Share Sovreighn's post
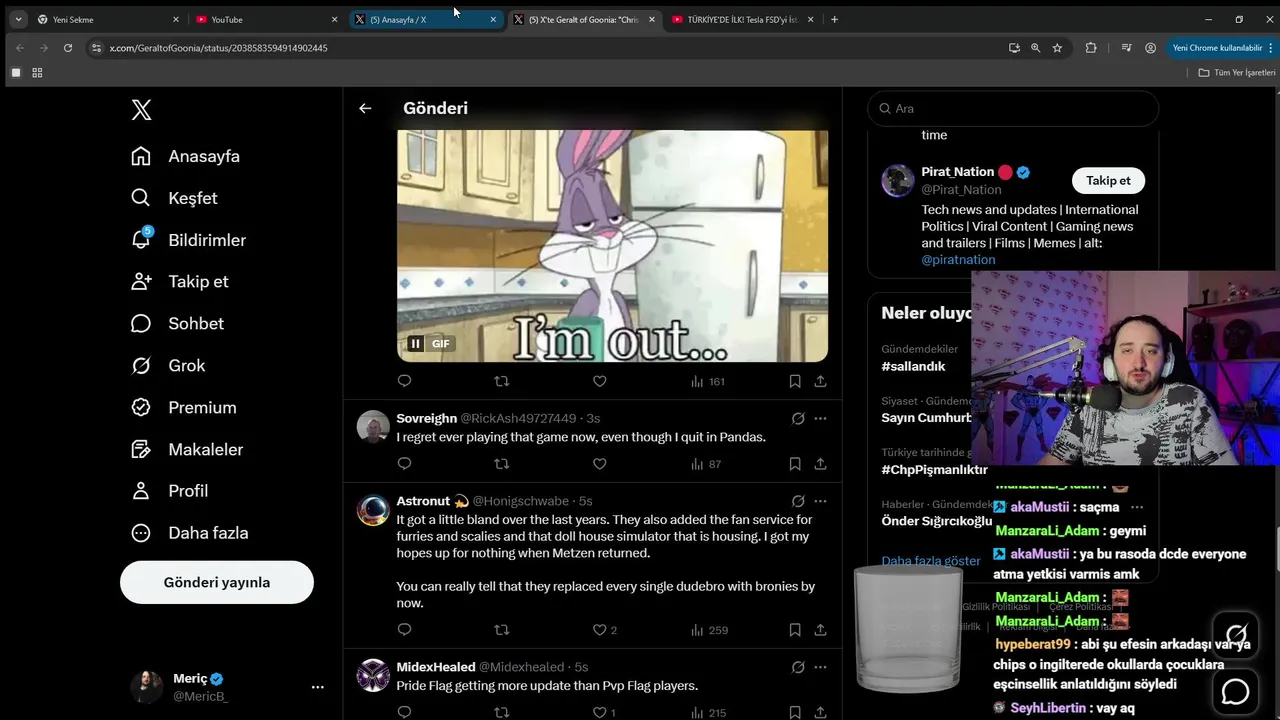The height and width of the screenshot is (720, 1280). pyautogui.click(x=820, y=464)
